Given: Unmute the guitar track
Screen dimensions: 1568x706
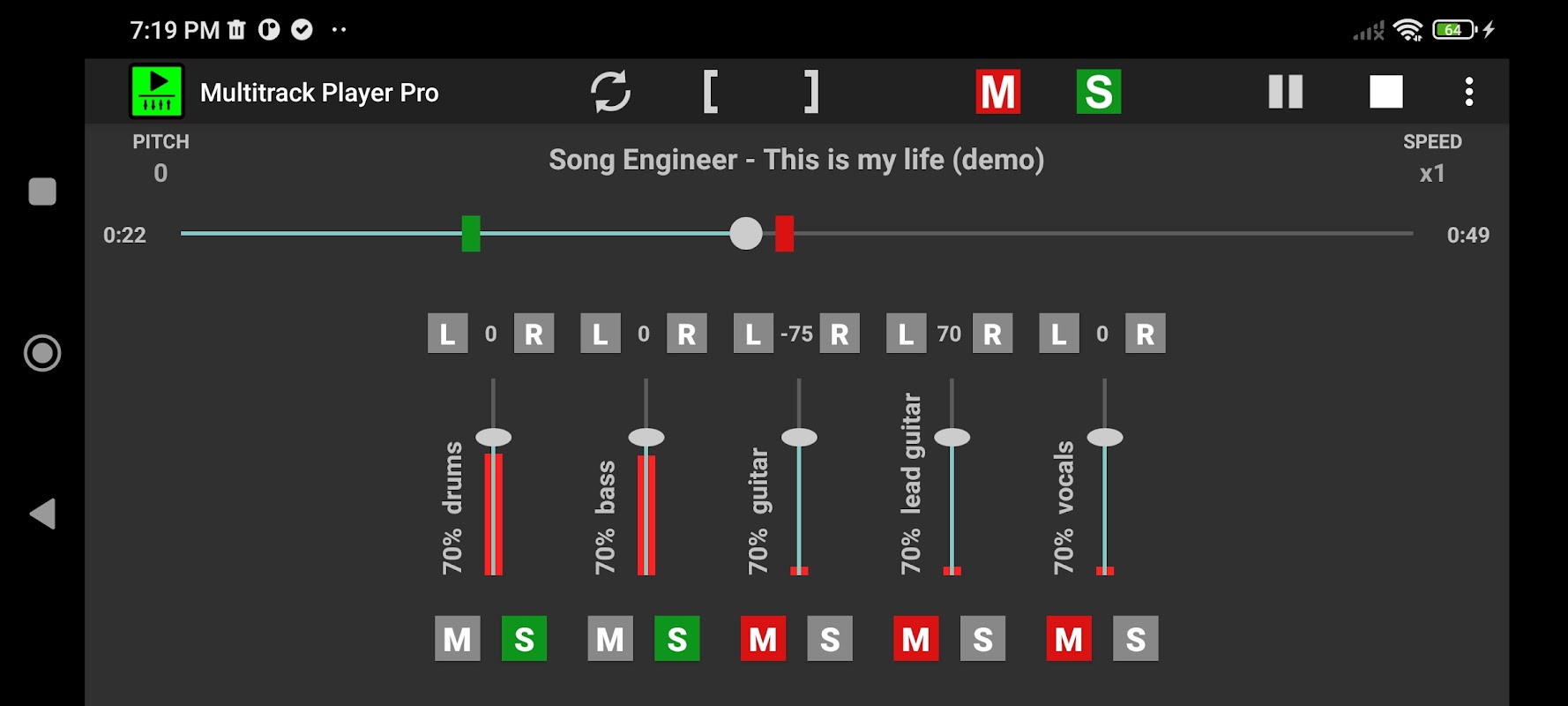Looking at the screenshot, I should point(763,639).
